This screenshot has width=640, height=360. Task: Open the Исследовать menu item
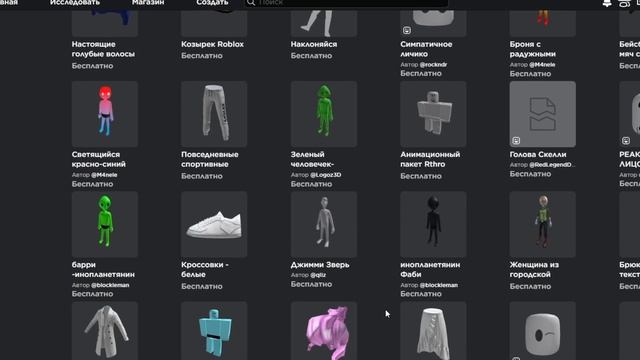click(x=75, y=2)
